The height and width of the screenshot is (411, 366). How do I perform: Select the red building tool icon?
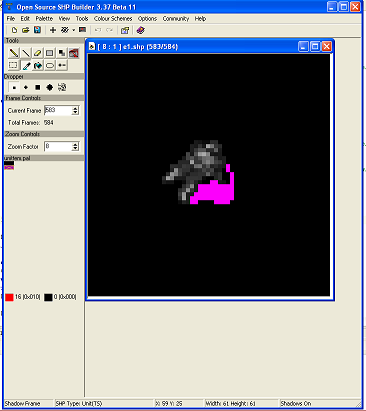[74, 53]
